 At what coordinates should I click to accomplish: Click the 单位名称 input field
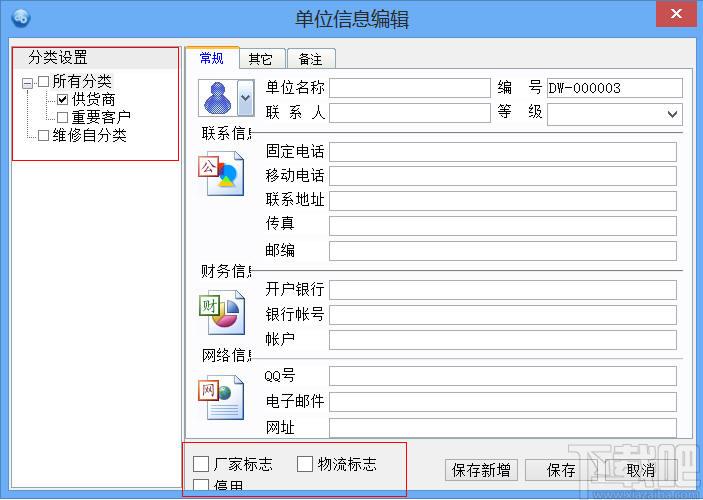point(410,88)
